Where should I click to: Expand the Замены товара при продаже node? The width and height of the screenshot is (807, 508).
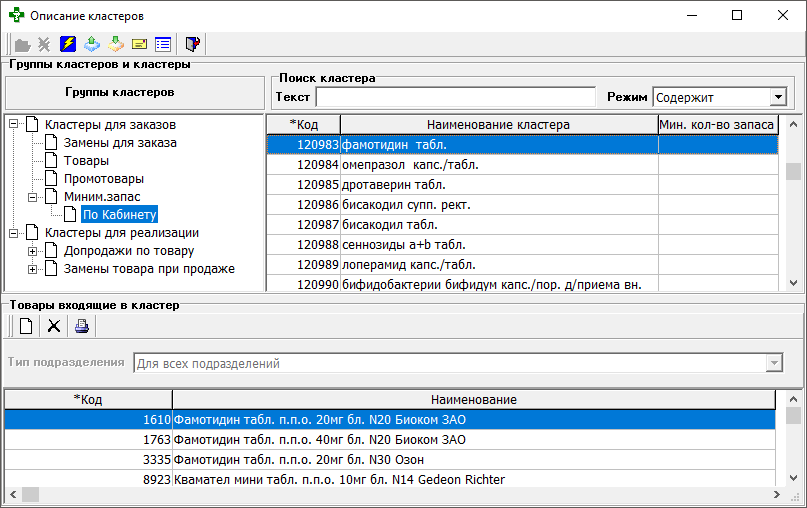coord(32,269)
